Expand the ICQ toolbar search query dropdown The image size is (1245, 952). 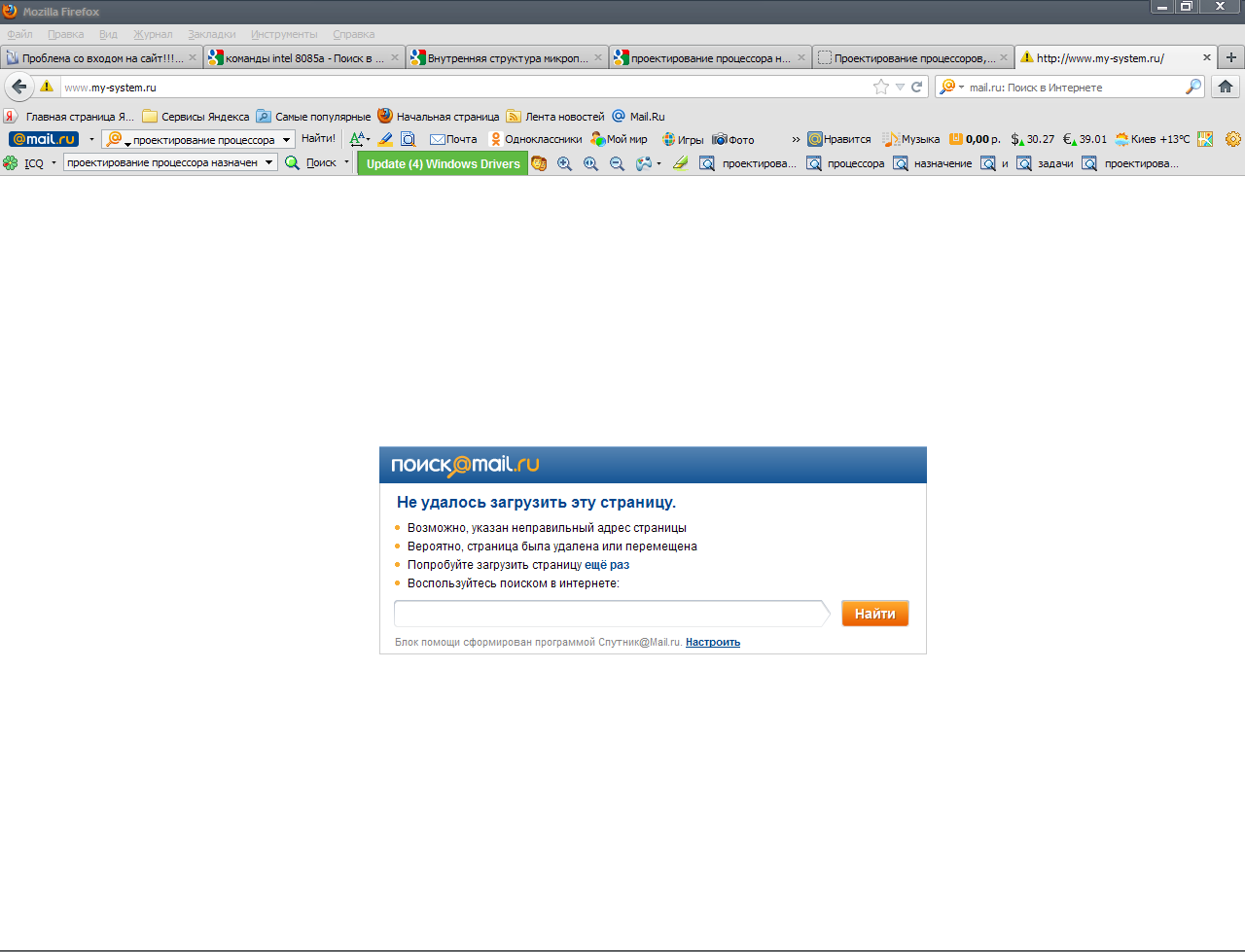[269, 162]
